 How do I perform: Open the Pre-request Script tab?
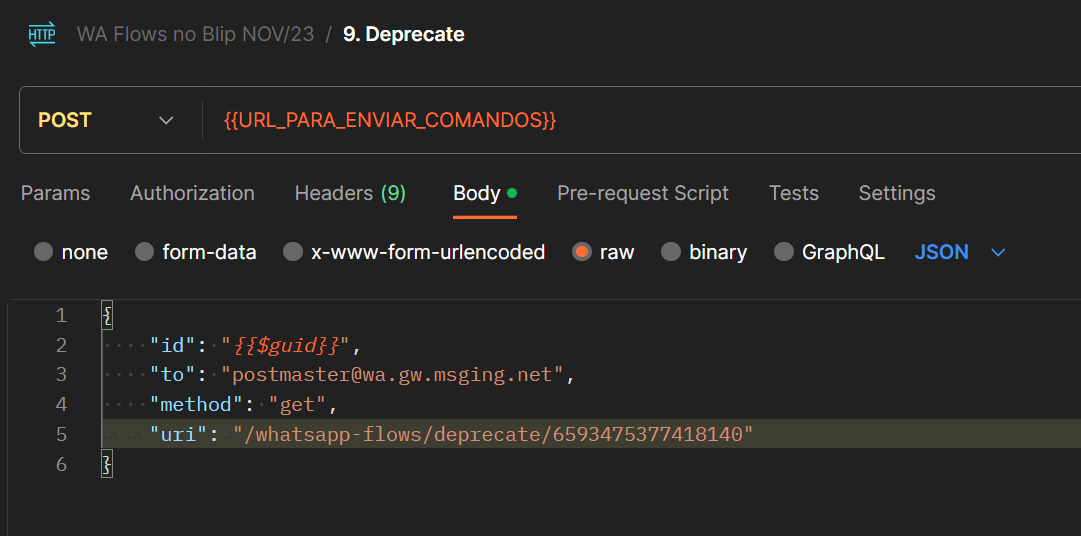(x=643, y=193)
